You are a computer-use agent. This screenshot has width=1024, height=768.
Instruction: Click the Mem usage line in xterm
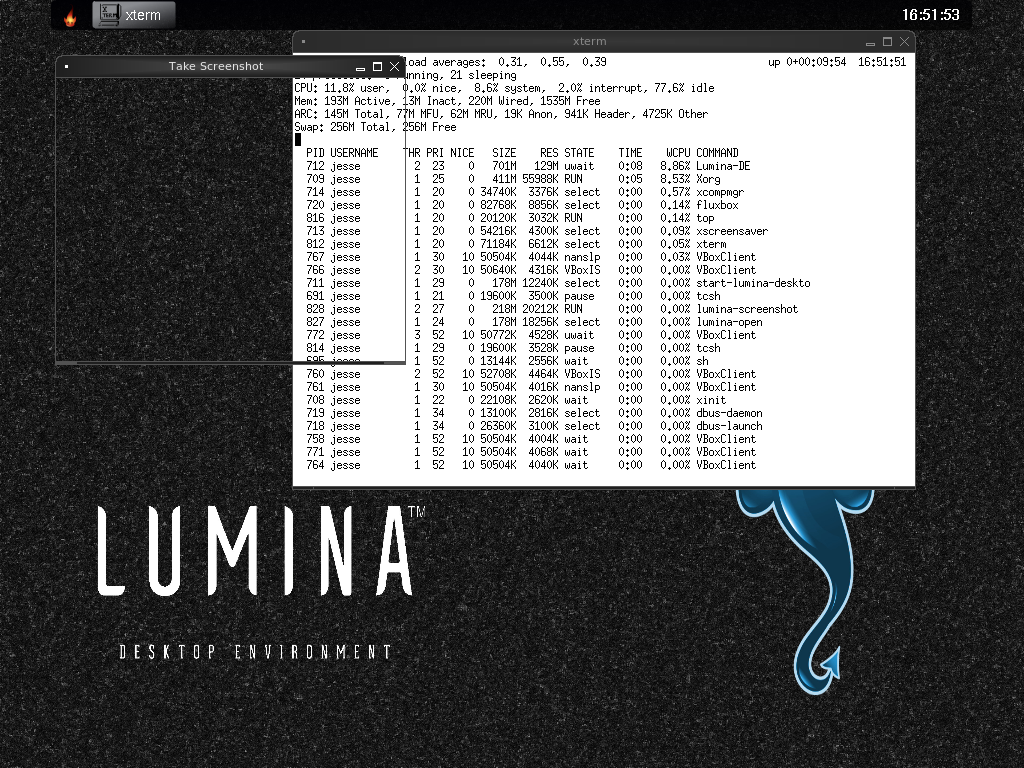tap(447, 101)
